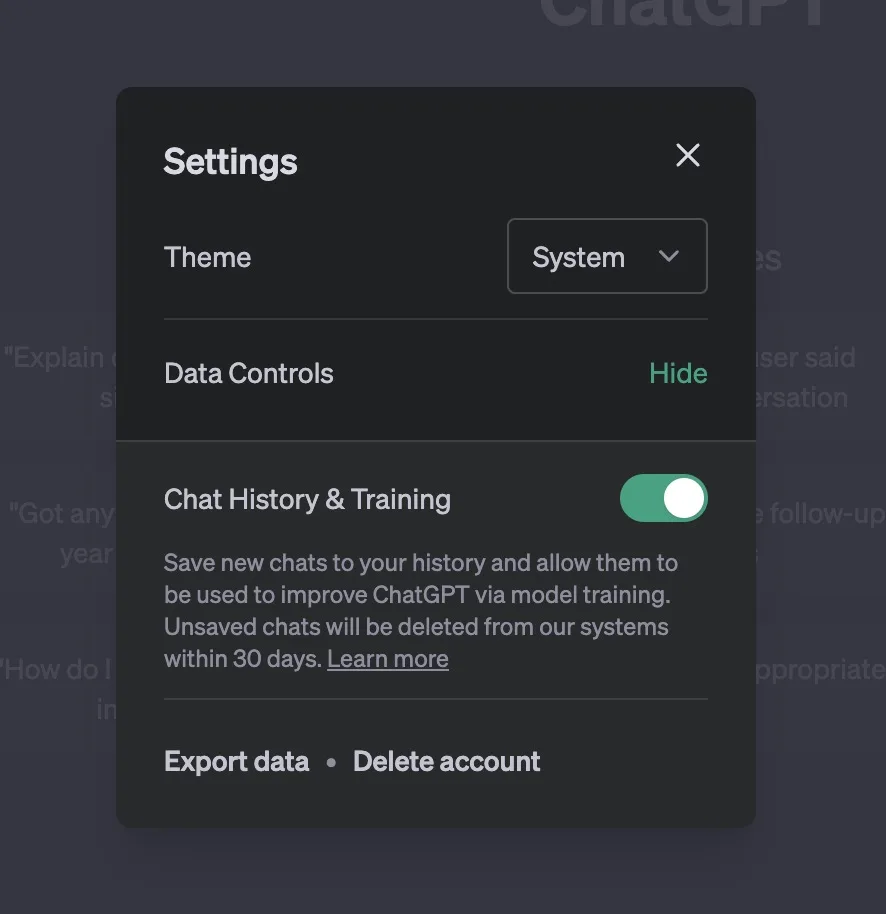Close the Settings dialog with the X icon
Image resolution: width=886 pixels, height=914 pixels.
coord(688,155)
